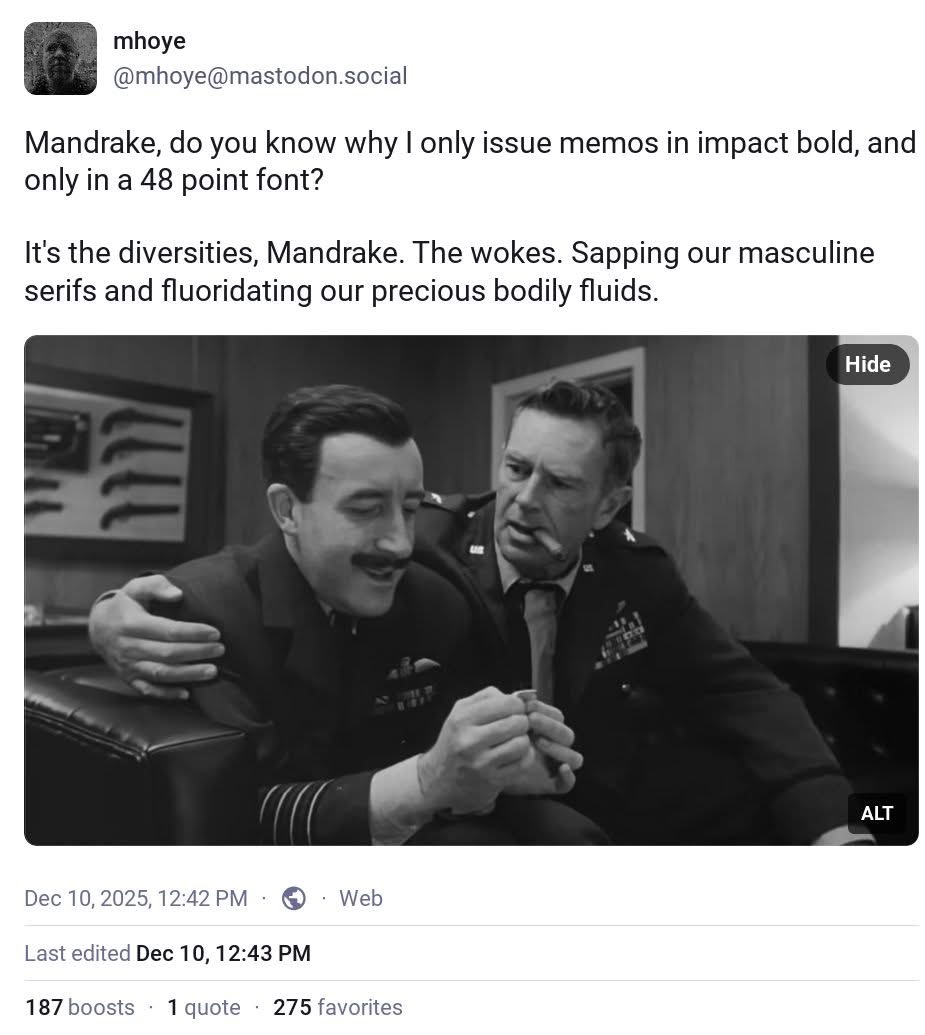
Task: View the 1 quote link
Action: point(204,1007)
